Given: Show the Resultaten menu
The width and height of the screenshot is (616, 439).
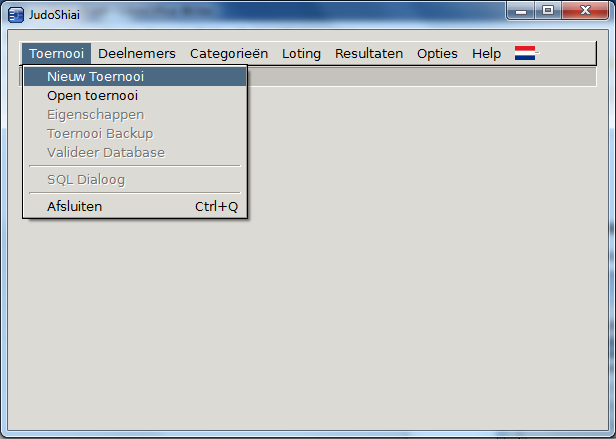Looking at the screenshot, I should pos(369,54).
